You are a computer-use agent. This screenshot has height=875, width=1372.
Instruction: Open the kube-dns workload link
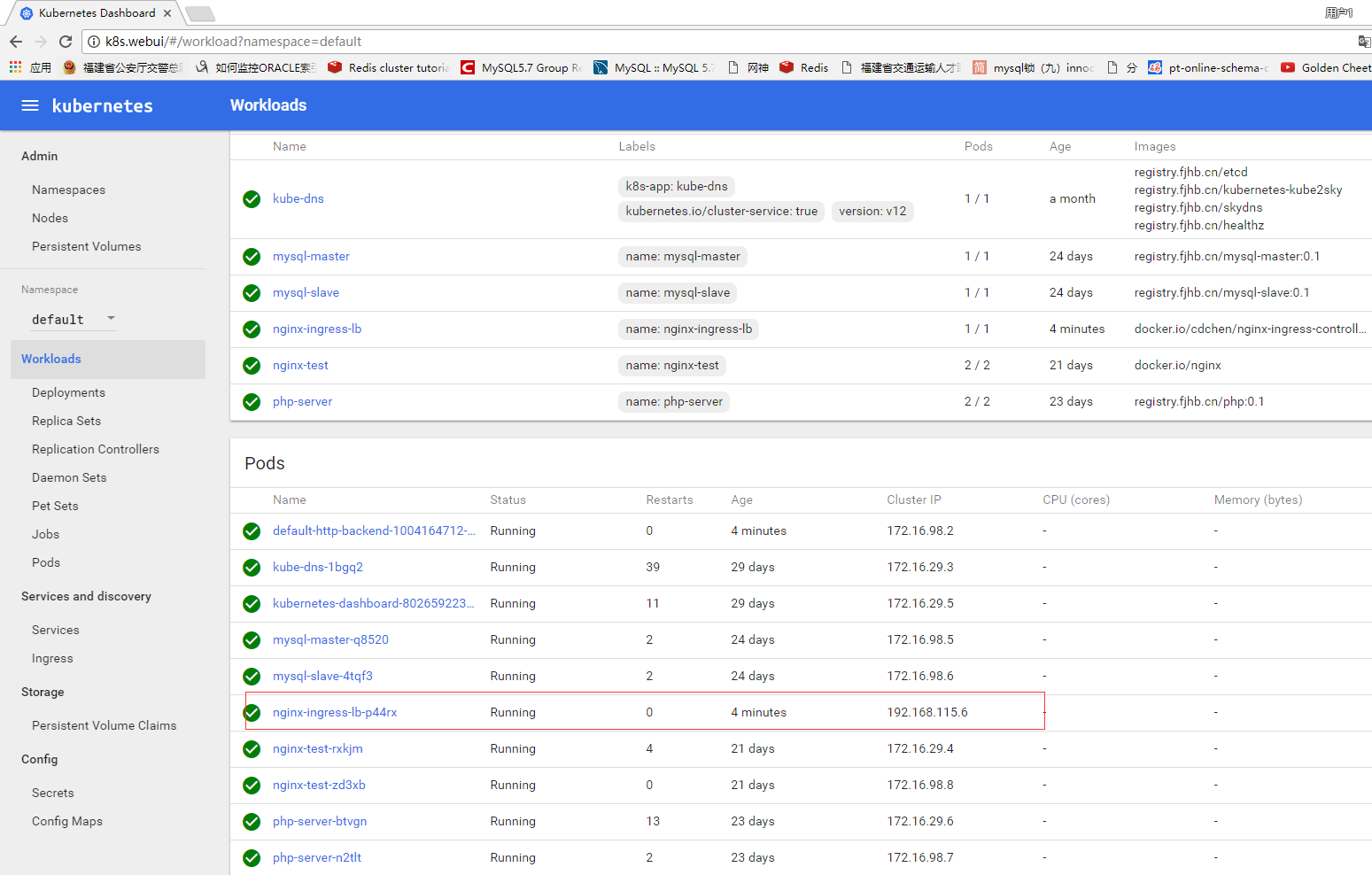tap(298, 198)
